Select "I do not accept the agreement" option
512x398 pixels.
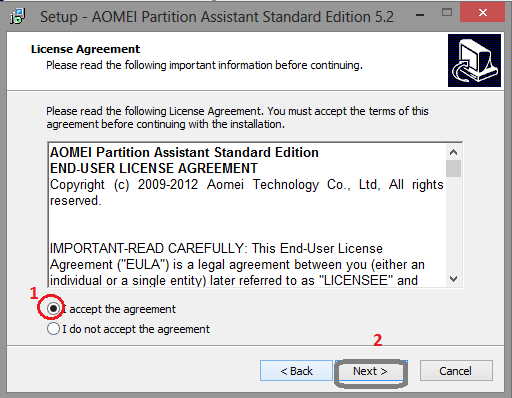53,329
